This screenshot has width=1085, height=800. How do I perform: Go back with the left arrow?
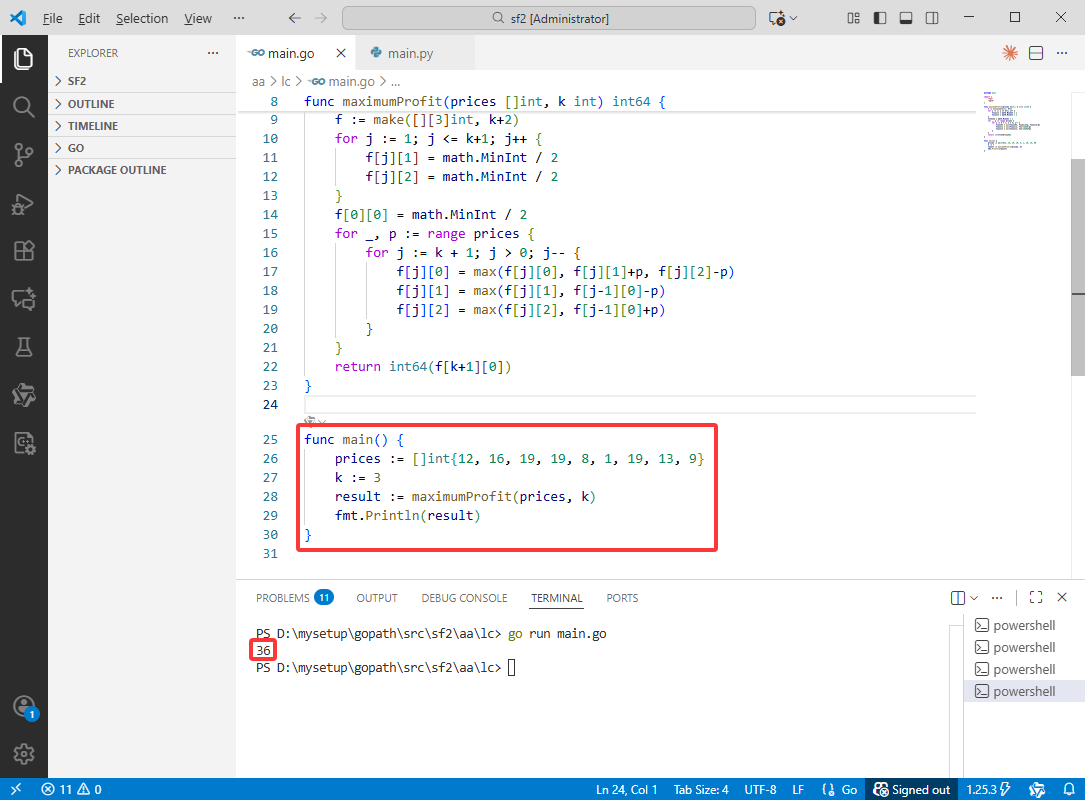(x=295, y=18)
